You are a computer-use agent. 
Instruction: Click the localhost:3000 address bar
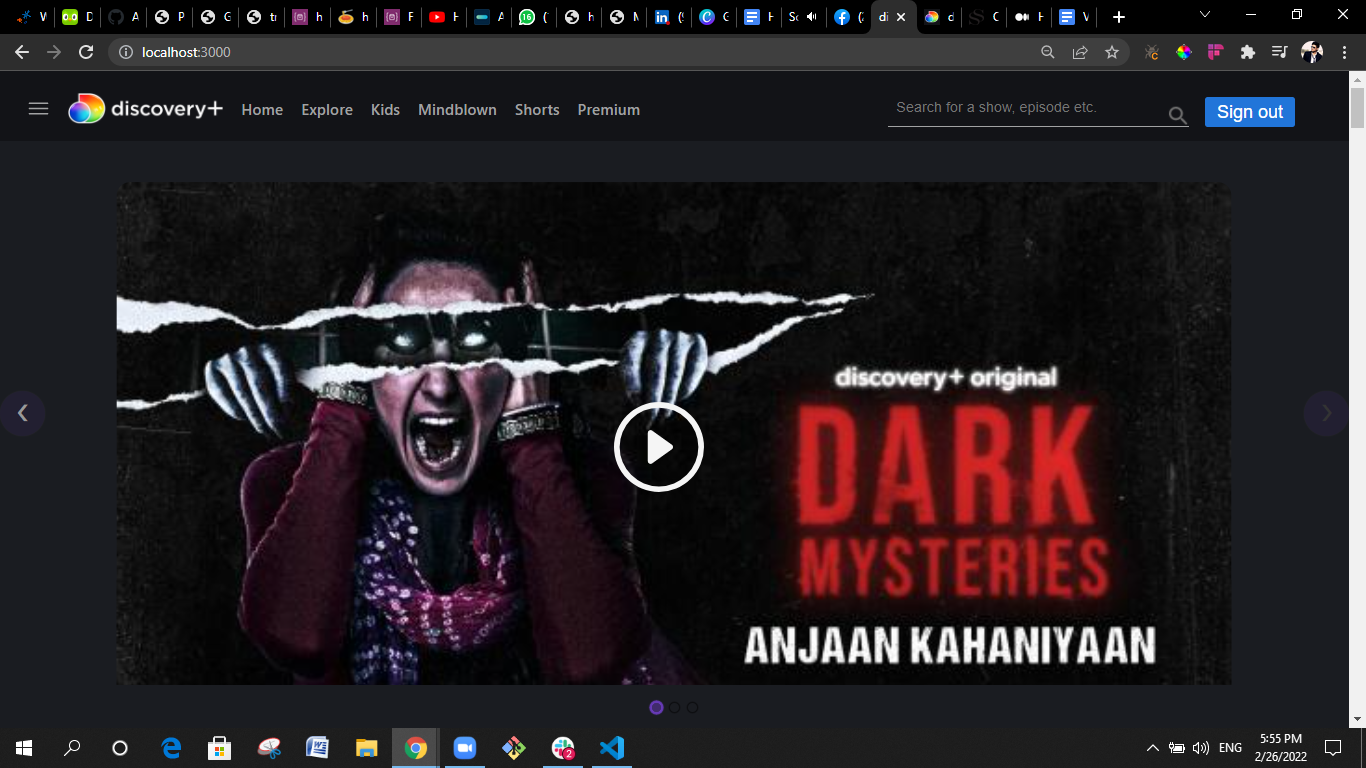pyautogui.click(x=580, y=52)
